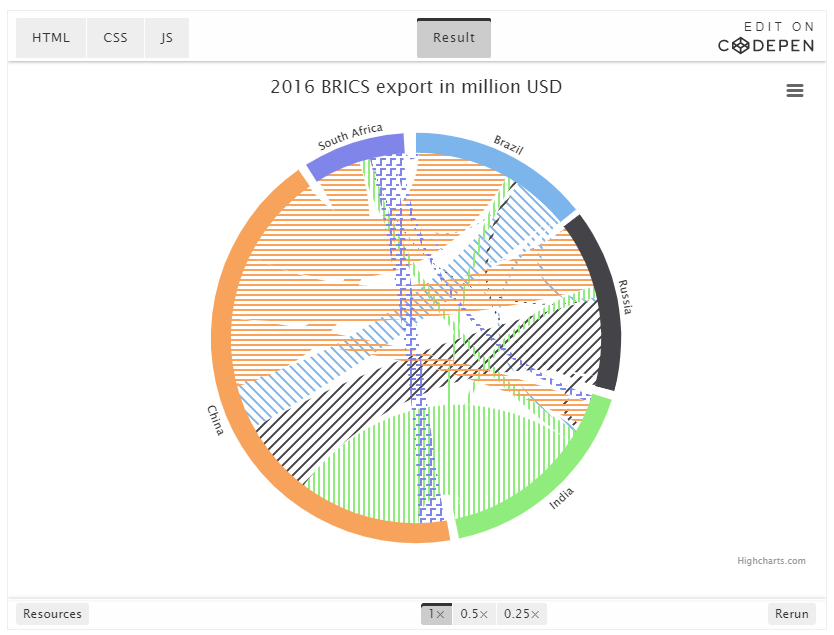This screenshot has height=635, width=834.
Task: Switch to the HTML tab
Action: (51, 38)
